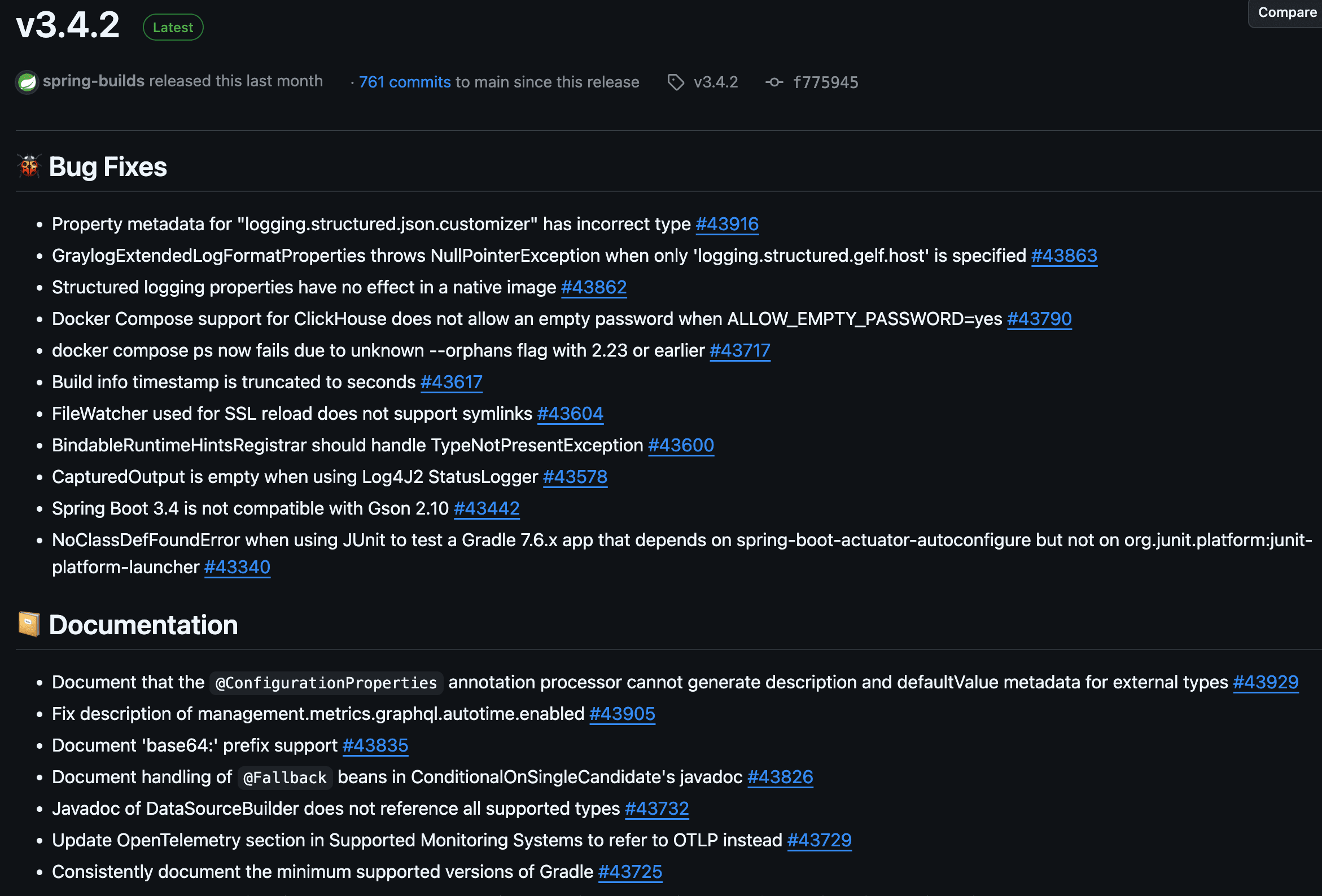Open issue #43862 about native image logging

point(593,287)
